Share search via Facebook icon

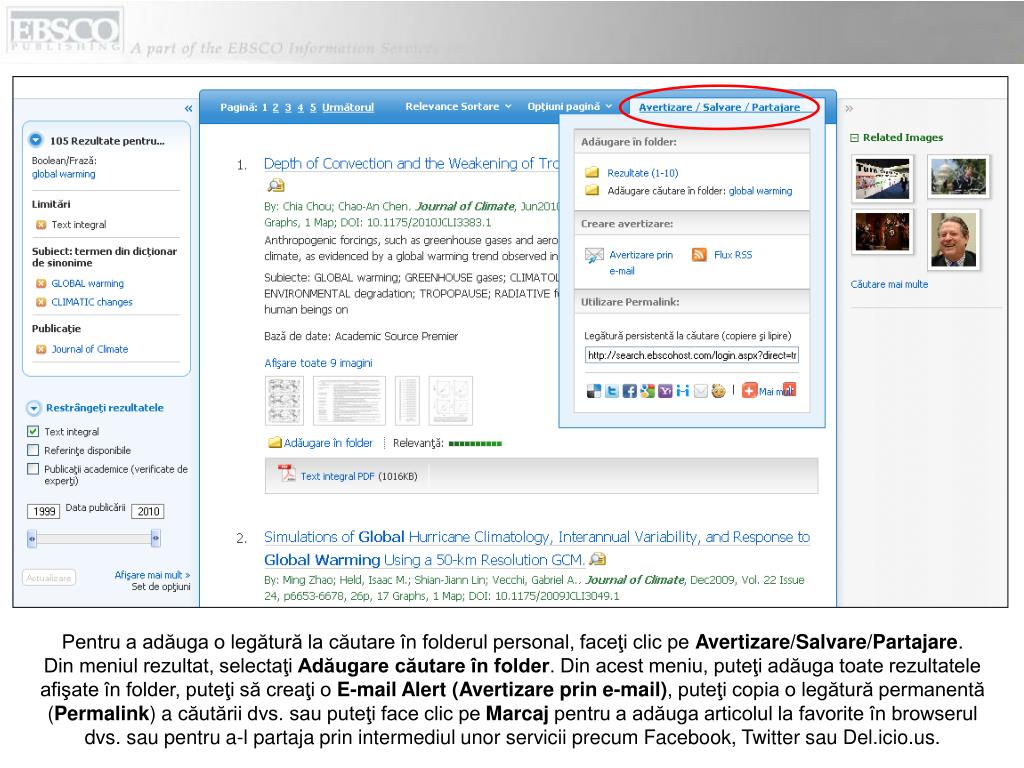coord(629,391)
